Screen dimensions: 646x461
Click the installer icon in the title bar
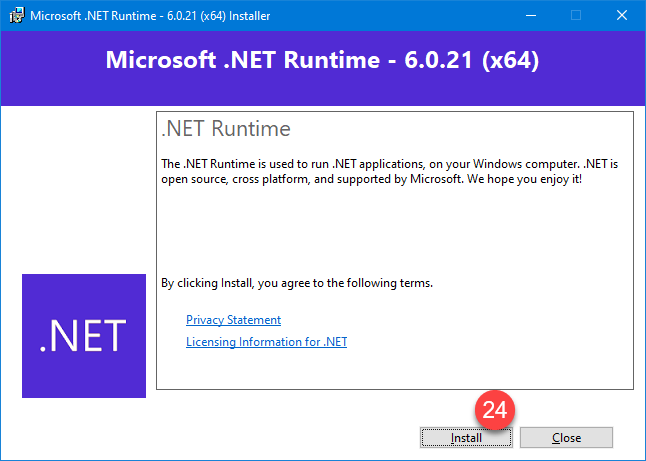tap(13, 16)
